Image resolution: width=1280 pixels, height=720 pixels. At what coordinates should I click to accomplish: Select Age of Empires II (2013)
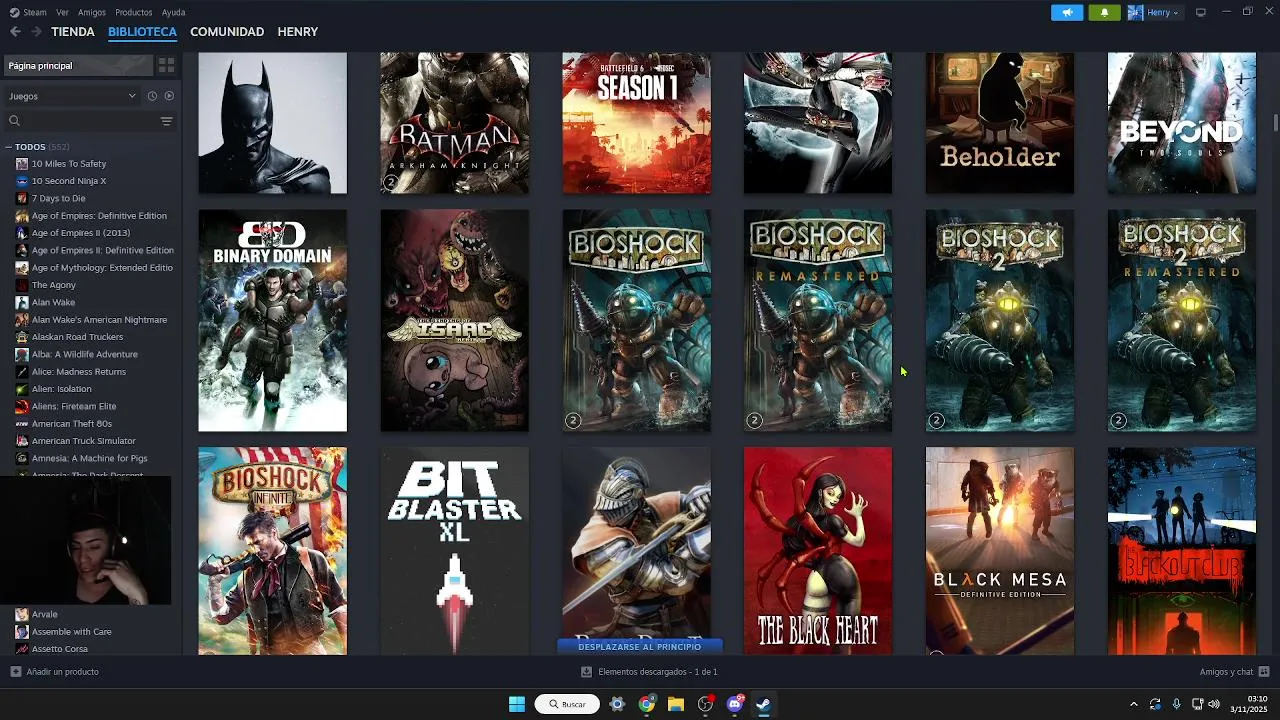[81, 233]
